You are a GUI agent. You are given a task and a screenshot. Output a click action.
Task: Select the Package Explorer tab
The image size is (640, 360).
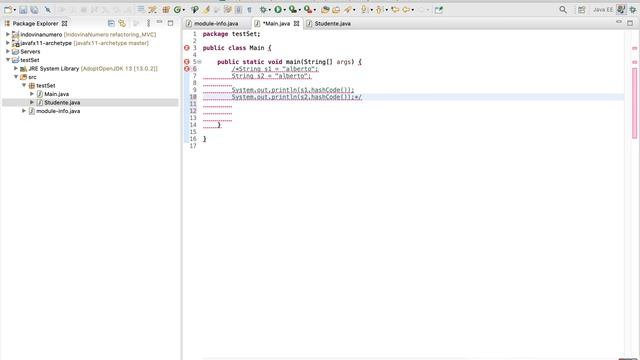36,24
